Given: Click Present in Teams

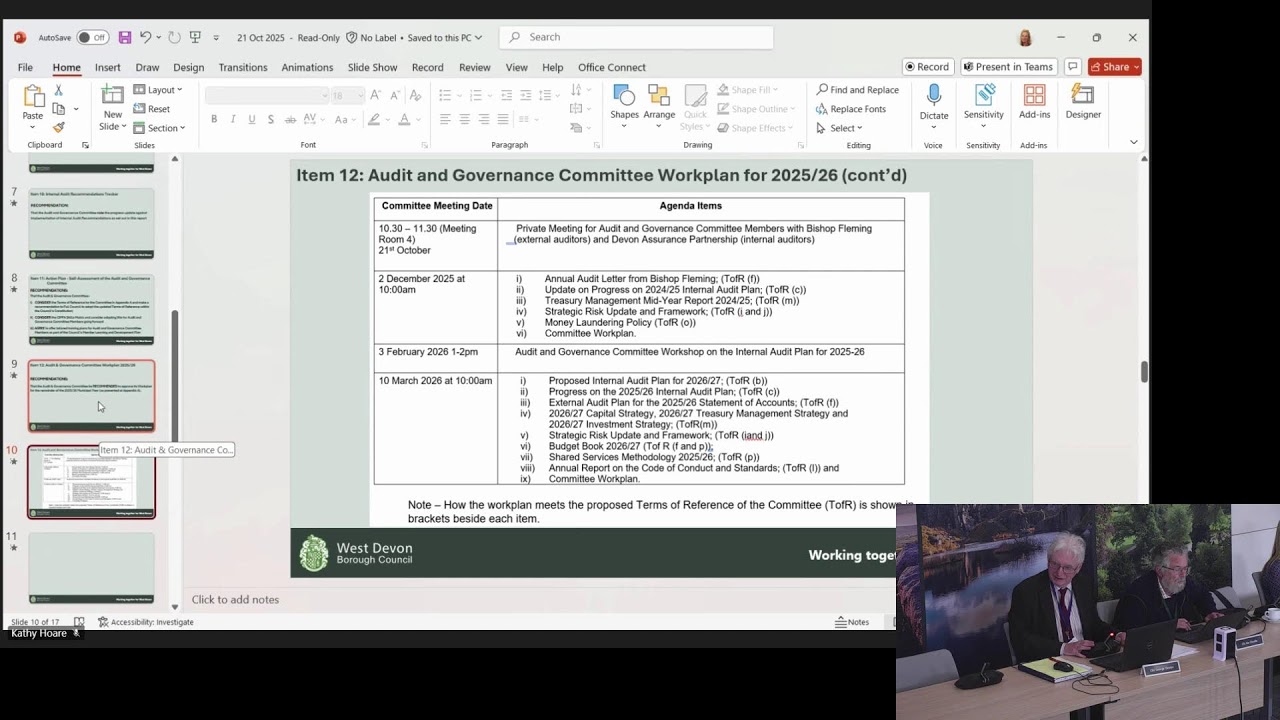Looking at the screenshot, I should (x=1008, y=67).
